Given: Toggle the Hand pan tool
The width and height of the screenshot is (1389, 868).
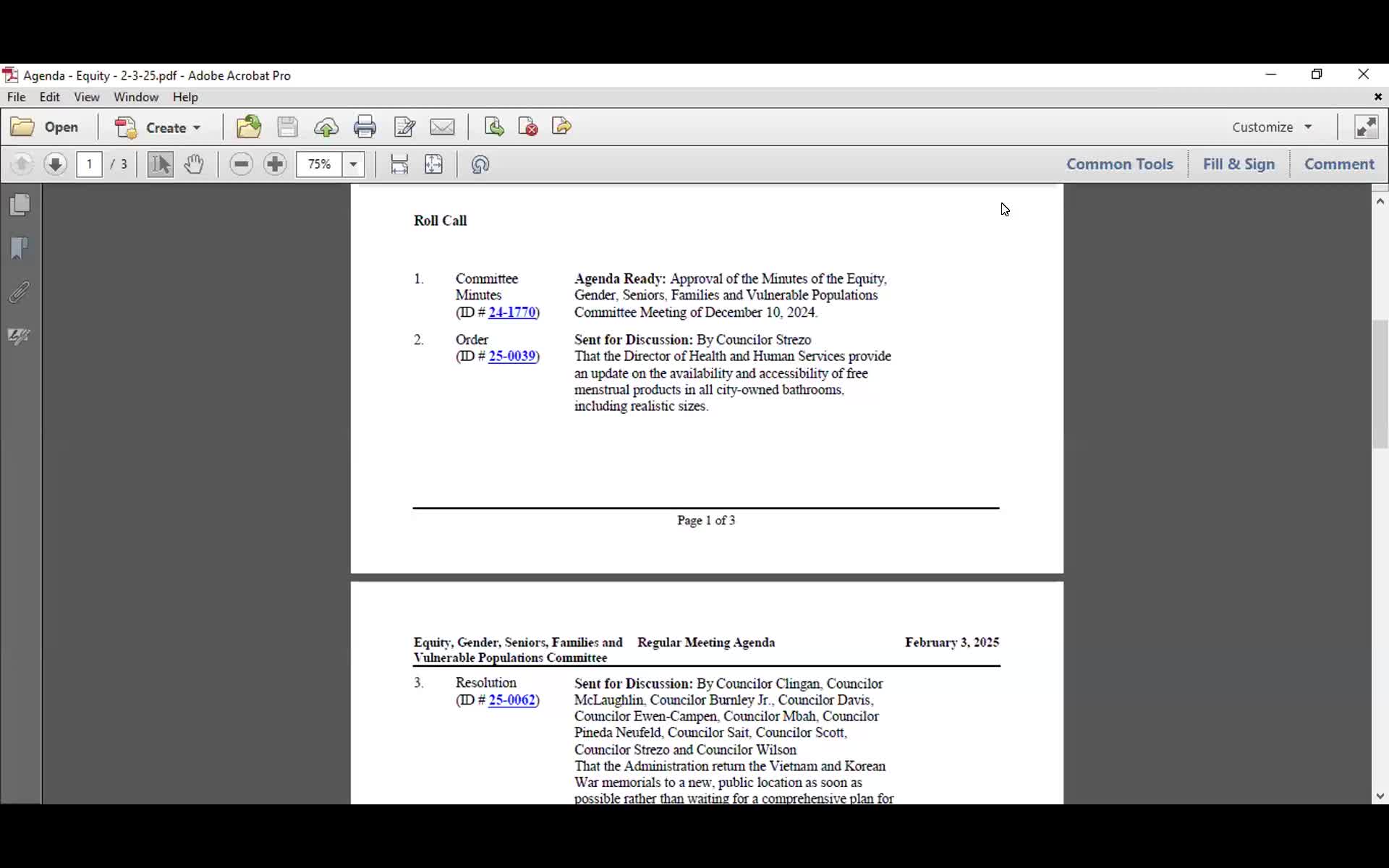Looking at the screenshot, I should [194, 164].
